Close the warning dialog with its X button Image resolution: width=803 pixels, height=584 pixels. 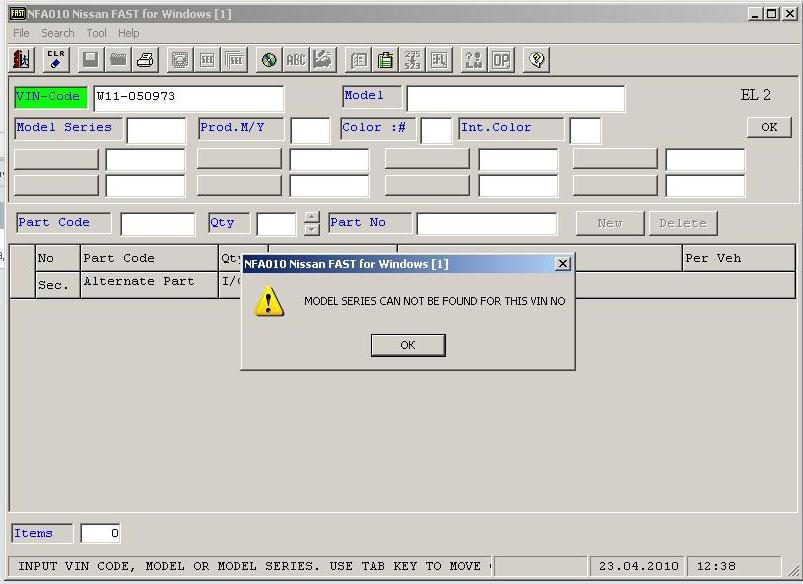pyautogui.click(x=562, y=264)
